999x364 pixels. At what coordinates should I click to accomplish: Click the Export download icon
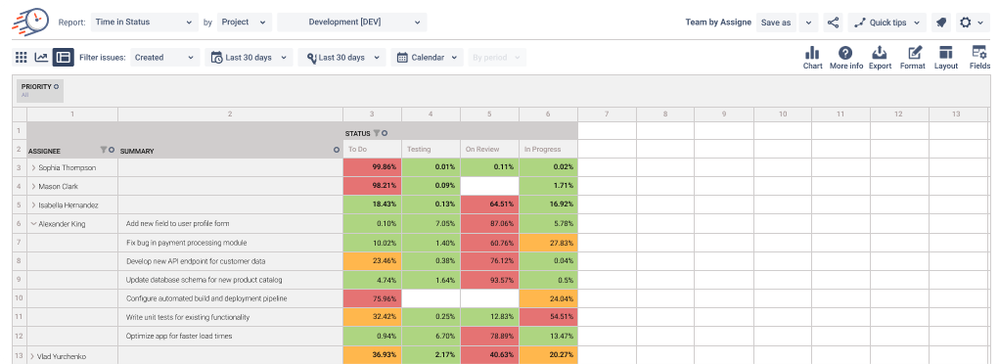tap(880, 53)
